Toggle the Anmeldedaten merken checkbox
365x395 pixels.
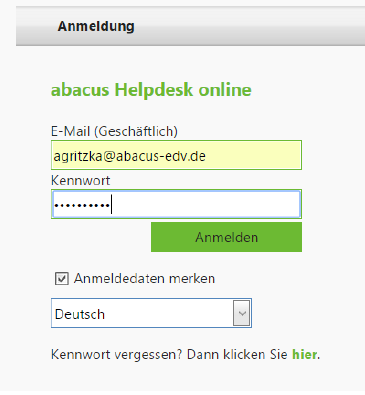62,278
